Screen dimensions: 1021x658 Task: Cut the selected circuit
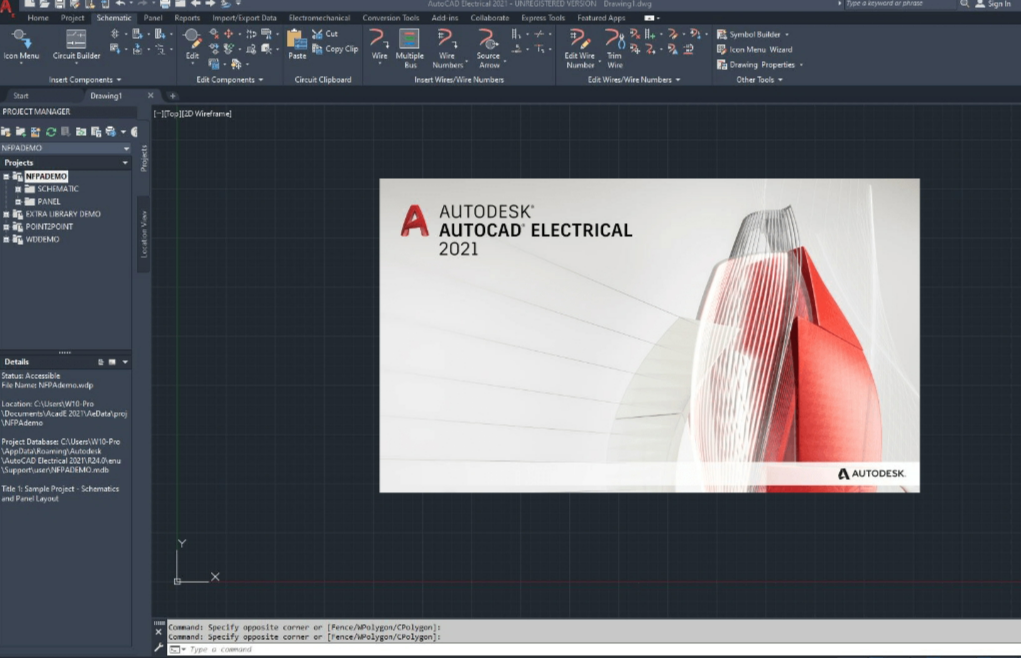coord(325,34)
